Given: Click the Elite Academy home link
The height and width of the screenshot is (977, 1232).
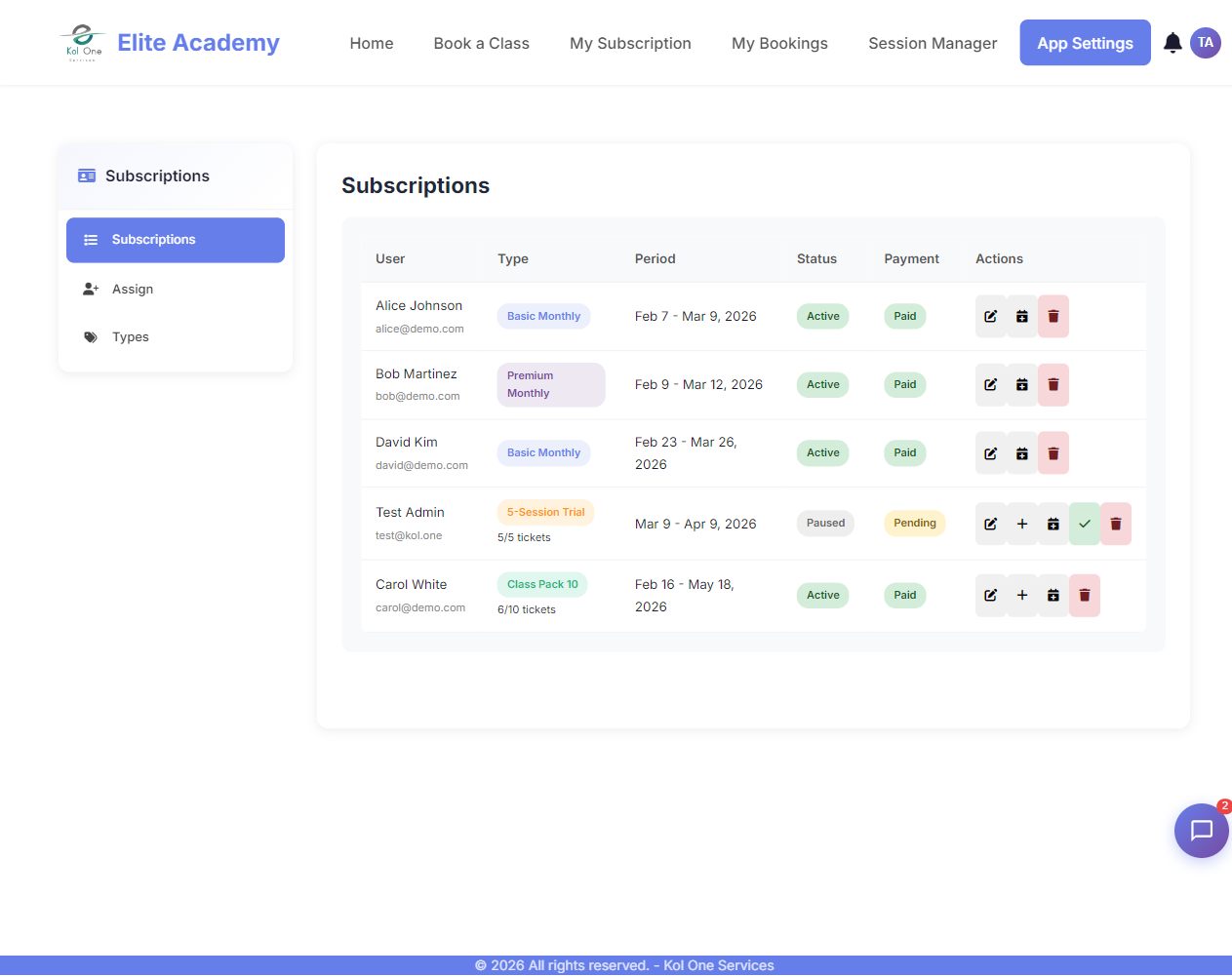Looking at the screenshot, I should tap(198, 42).
